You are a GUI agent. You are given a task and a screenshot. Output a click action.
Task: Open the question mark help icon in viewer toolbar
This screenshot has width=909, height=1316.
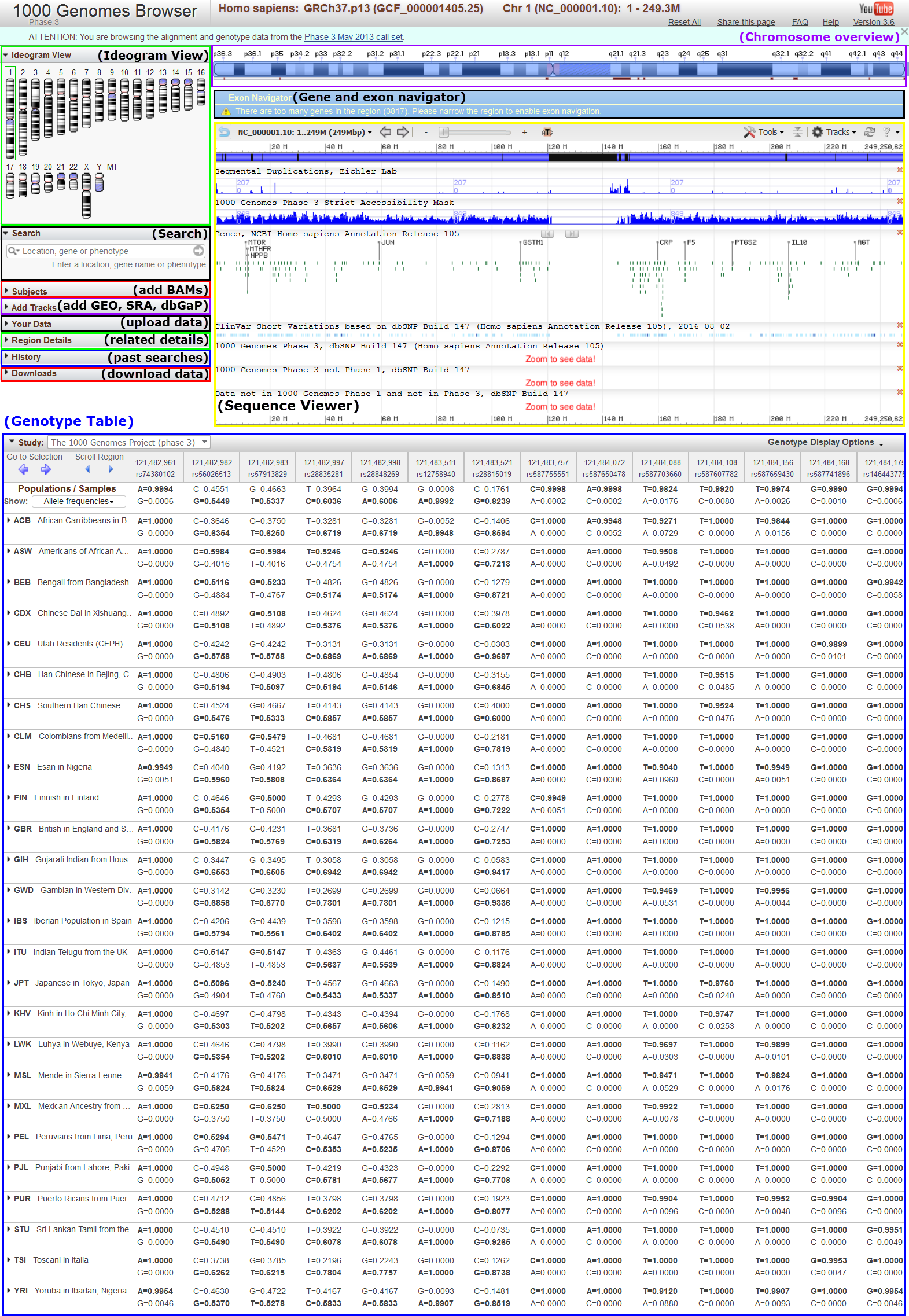[x=886, y=132]
